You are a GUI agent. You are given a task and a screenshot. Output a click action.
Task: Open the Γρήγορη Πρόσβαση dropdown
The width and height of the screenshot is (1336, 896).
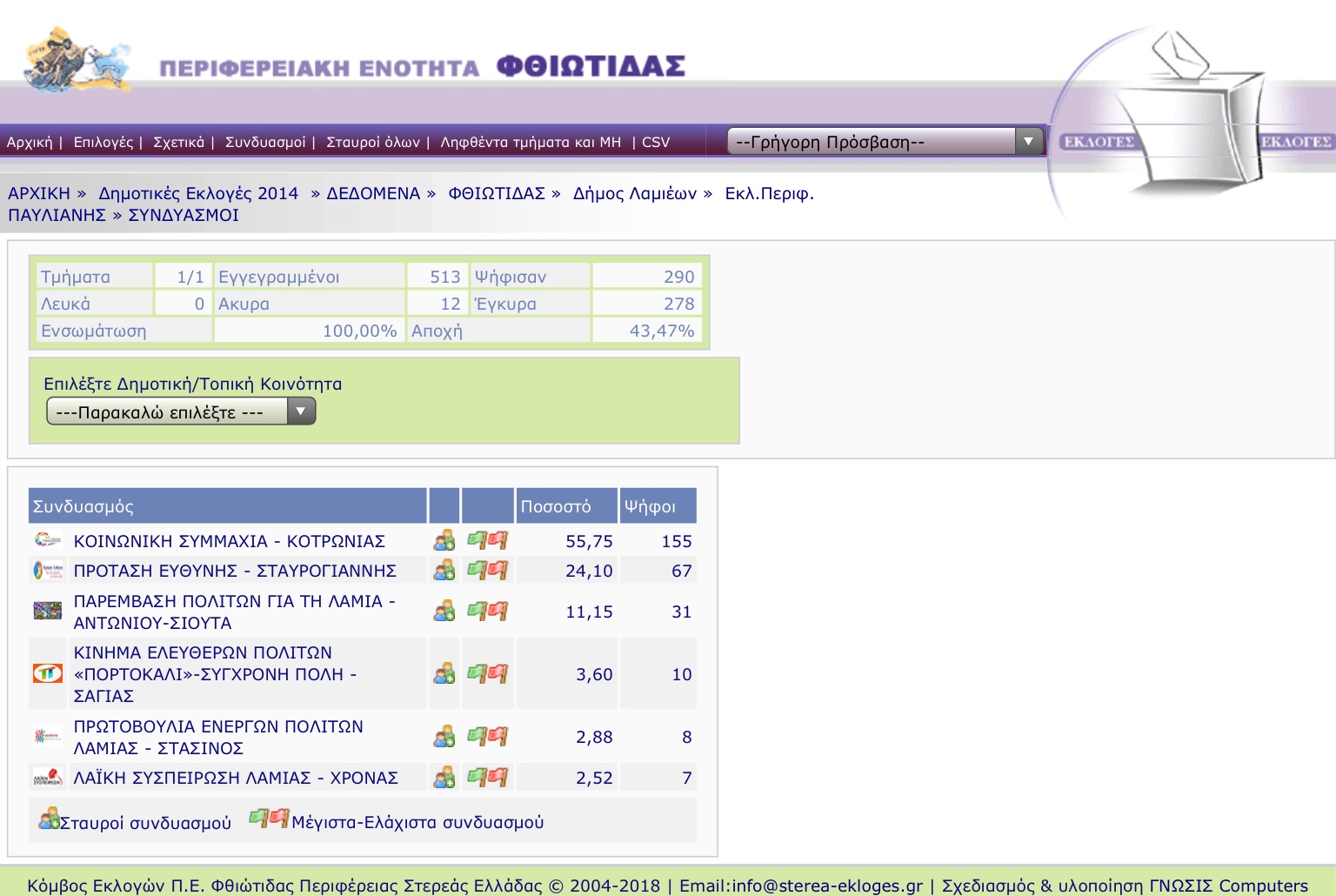click(885, 141)
